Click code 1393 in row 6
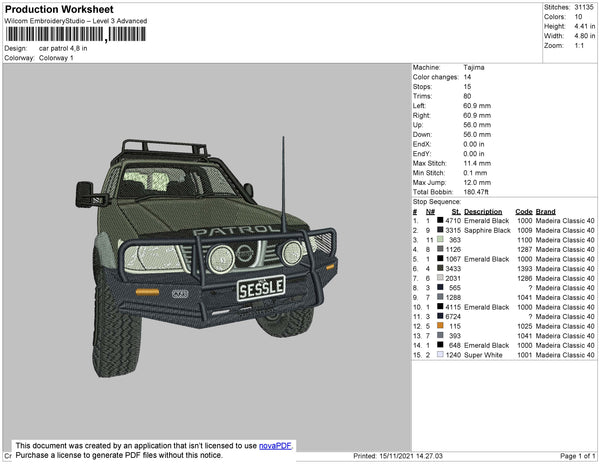The width and height of the screenshot is (600, 464). 525,269
